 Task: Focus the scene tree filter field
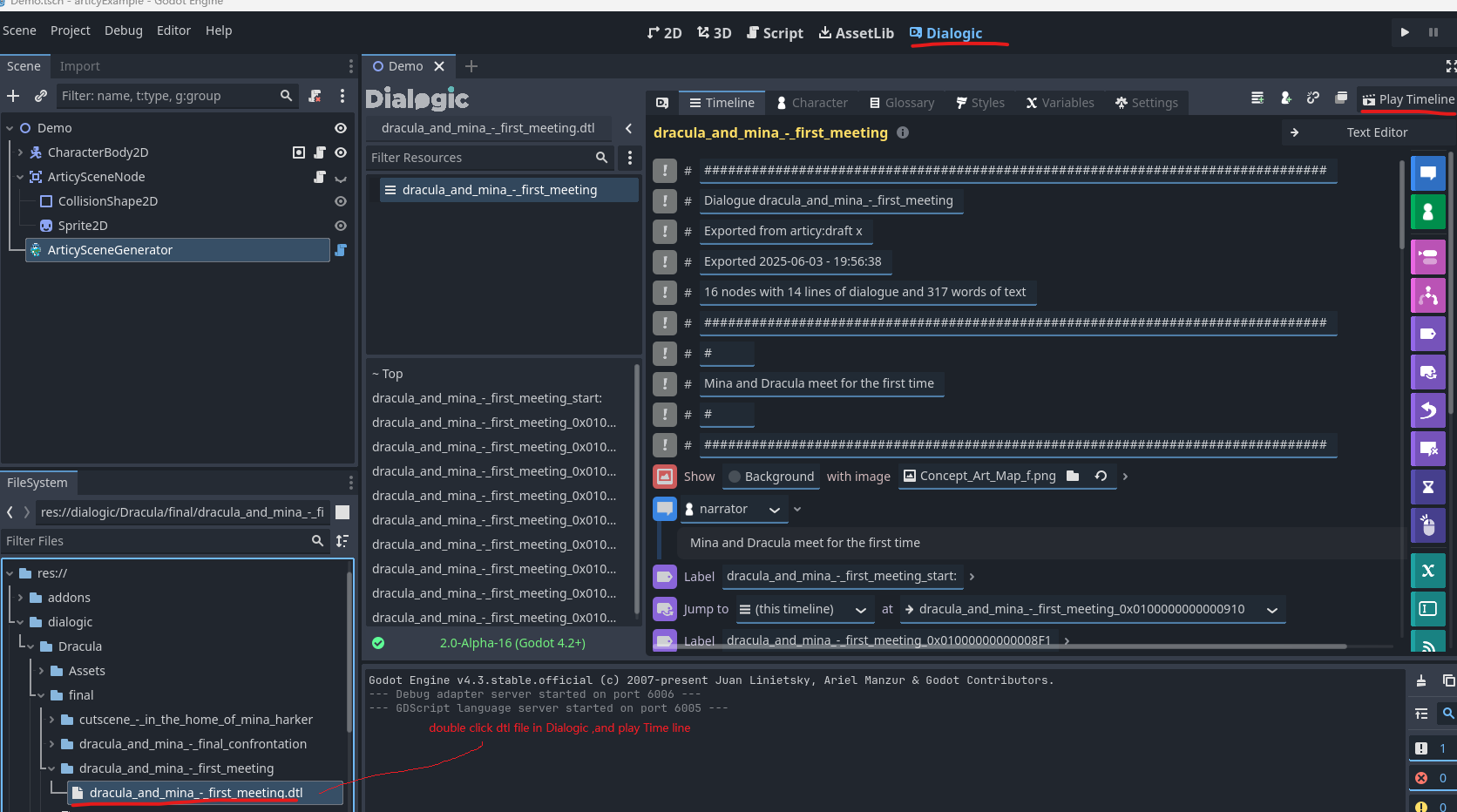click(x=177, y=96)
